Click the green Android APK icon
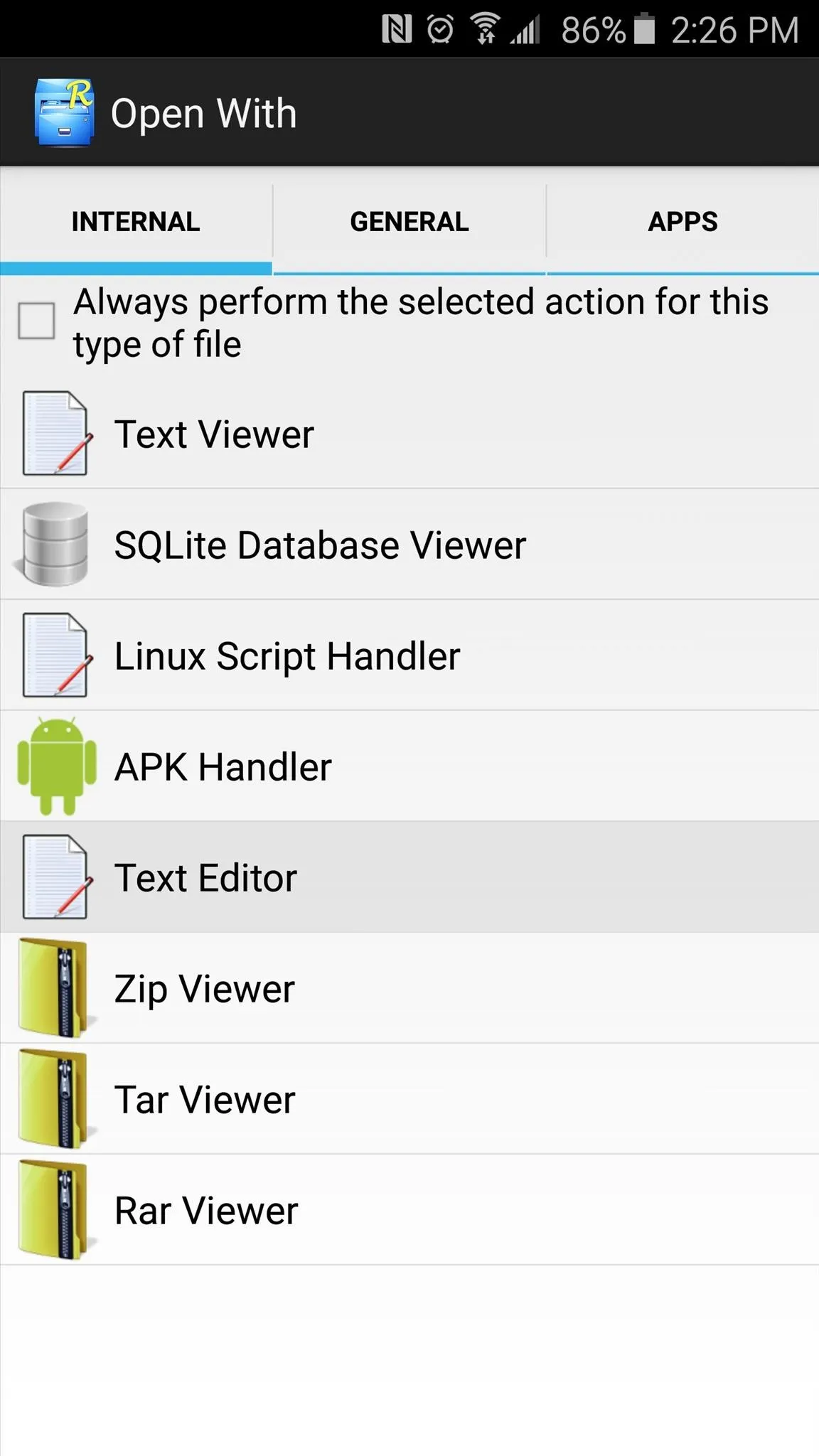 click(x=57, y=766)
